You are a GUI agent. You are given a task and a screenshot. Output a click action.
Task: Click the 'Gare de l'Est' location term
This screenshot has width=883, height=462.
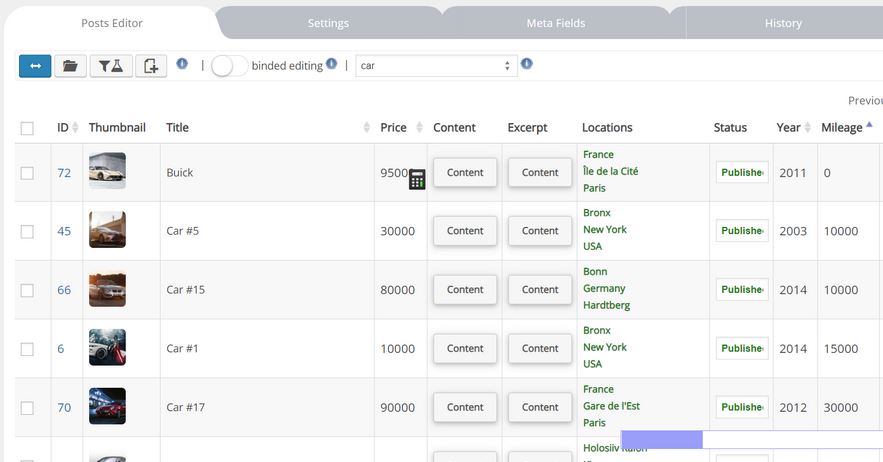coord(612,406)
